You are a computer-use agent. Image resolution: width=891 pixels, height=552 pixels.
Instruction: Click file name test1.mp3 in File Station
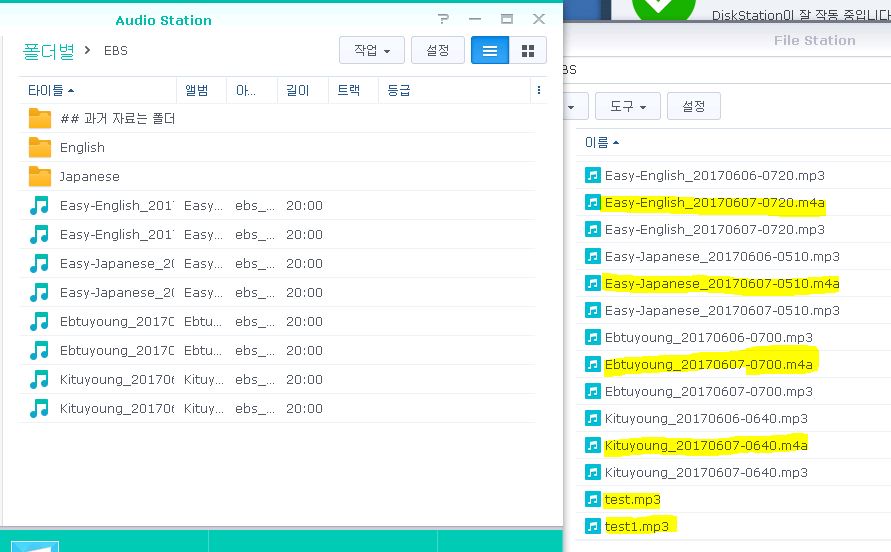[x=636, y=526]
